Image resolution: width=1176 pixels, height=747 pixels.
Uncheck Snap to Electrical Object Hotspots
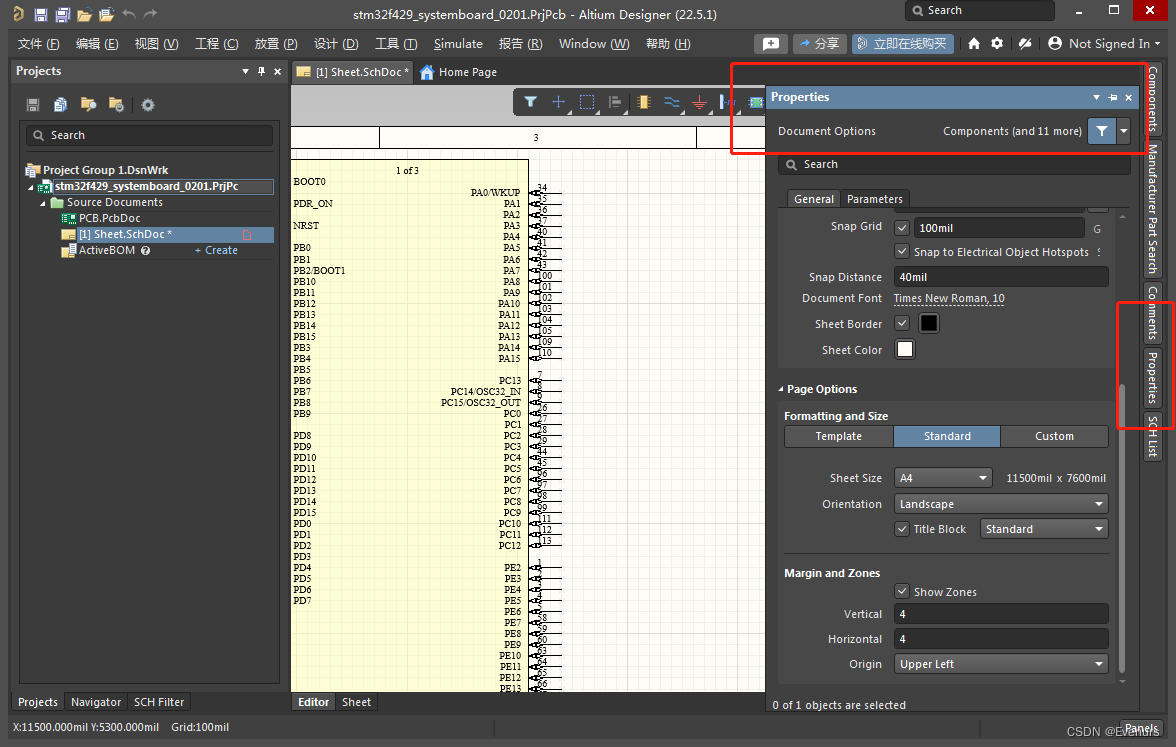[x=902, y=252]
